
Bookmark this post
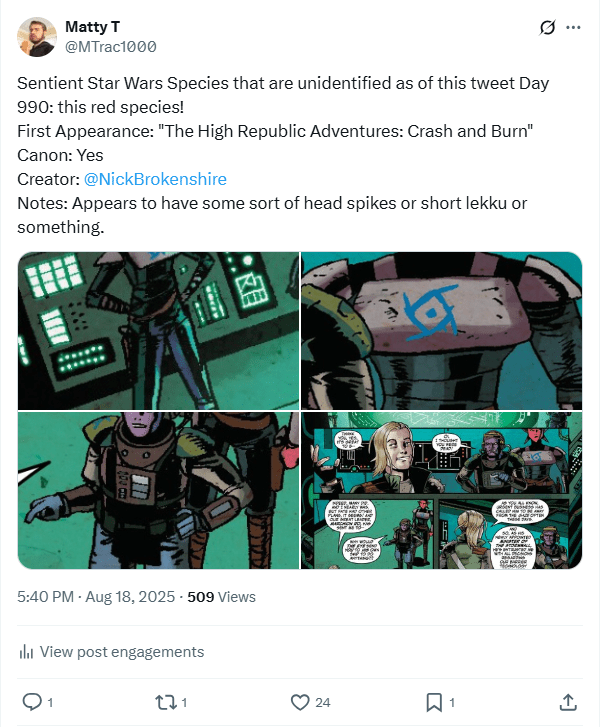pyautogui.click(x=434, y=701)
